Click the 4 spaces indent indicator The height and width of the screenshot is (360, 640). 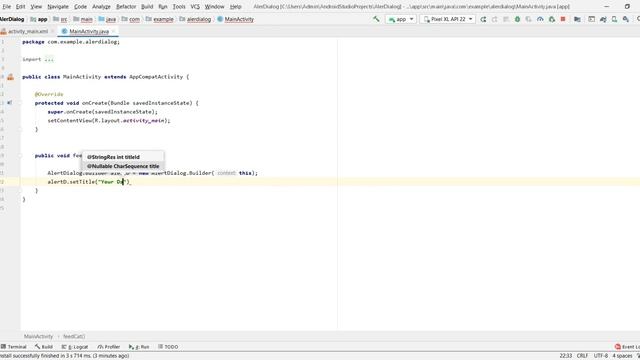[622, 356]
